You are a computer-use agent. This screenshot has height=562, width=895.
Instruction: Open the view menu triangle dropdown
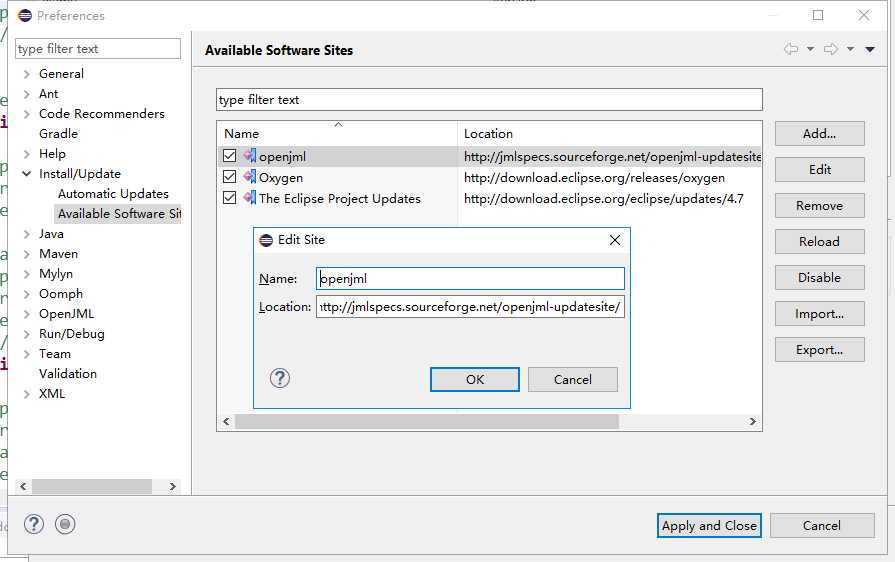point(870,50)
